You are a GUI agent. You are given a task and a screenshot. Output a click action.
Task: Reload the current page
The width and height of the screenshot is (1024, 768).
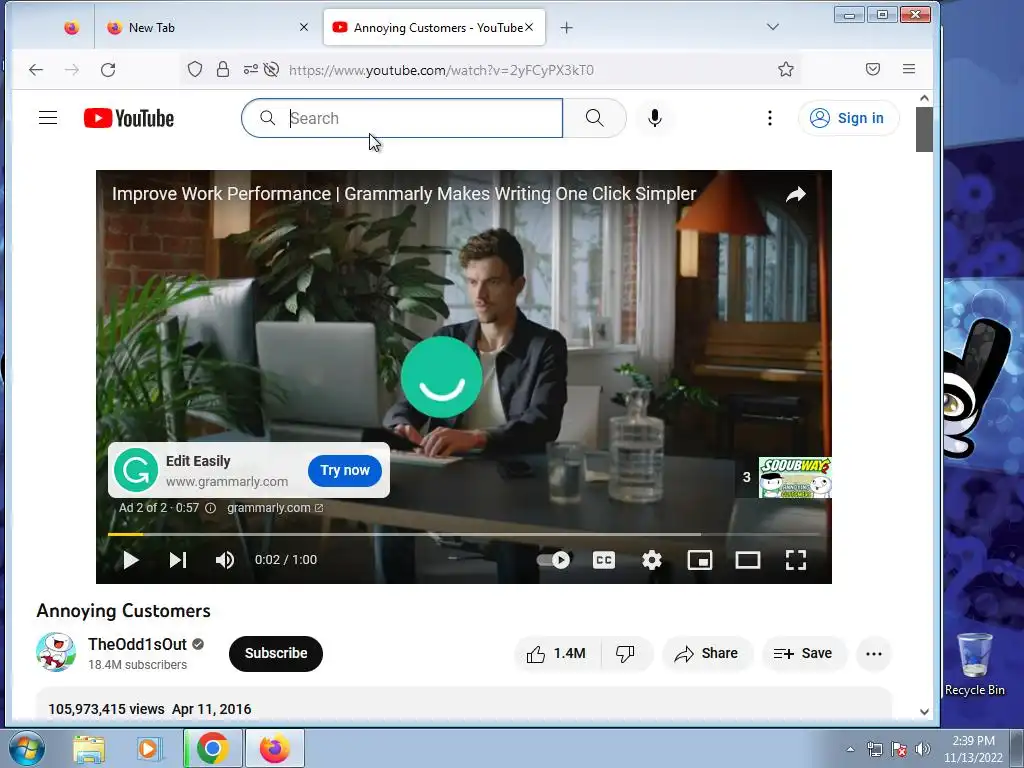coord(108,70)
